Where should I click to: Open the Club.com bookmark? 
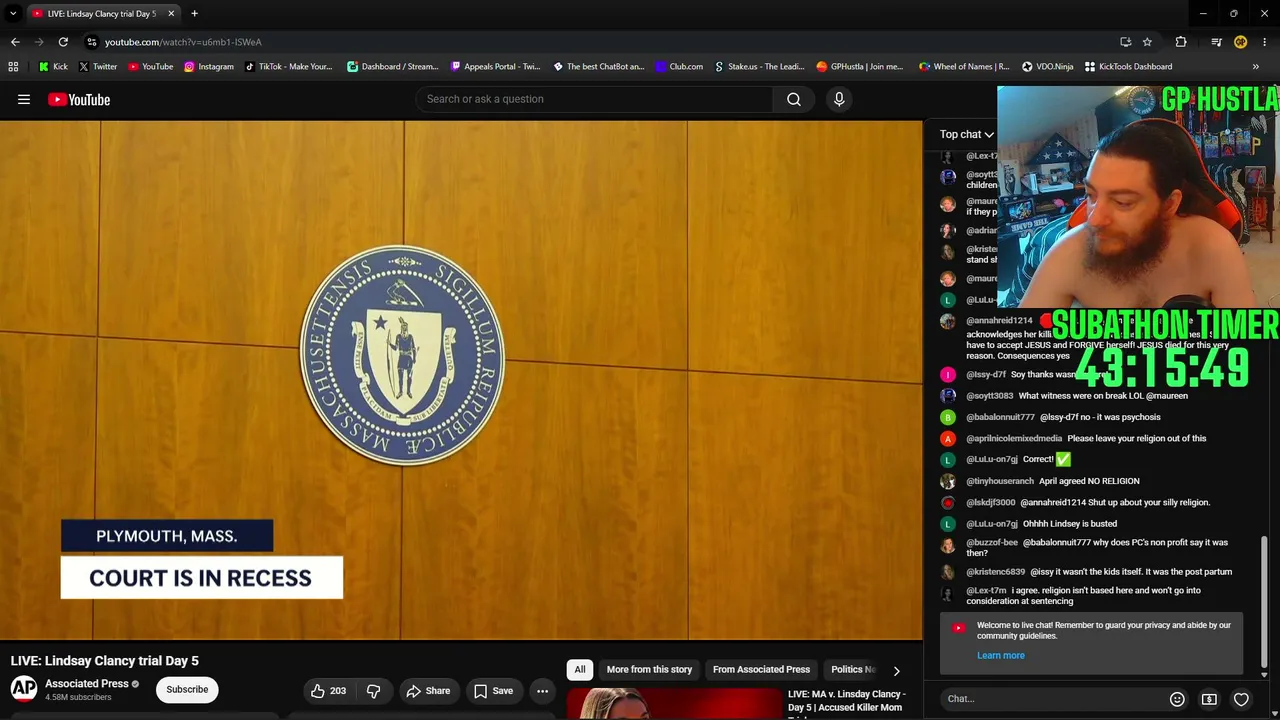679,67
